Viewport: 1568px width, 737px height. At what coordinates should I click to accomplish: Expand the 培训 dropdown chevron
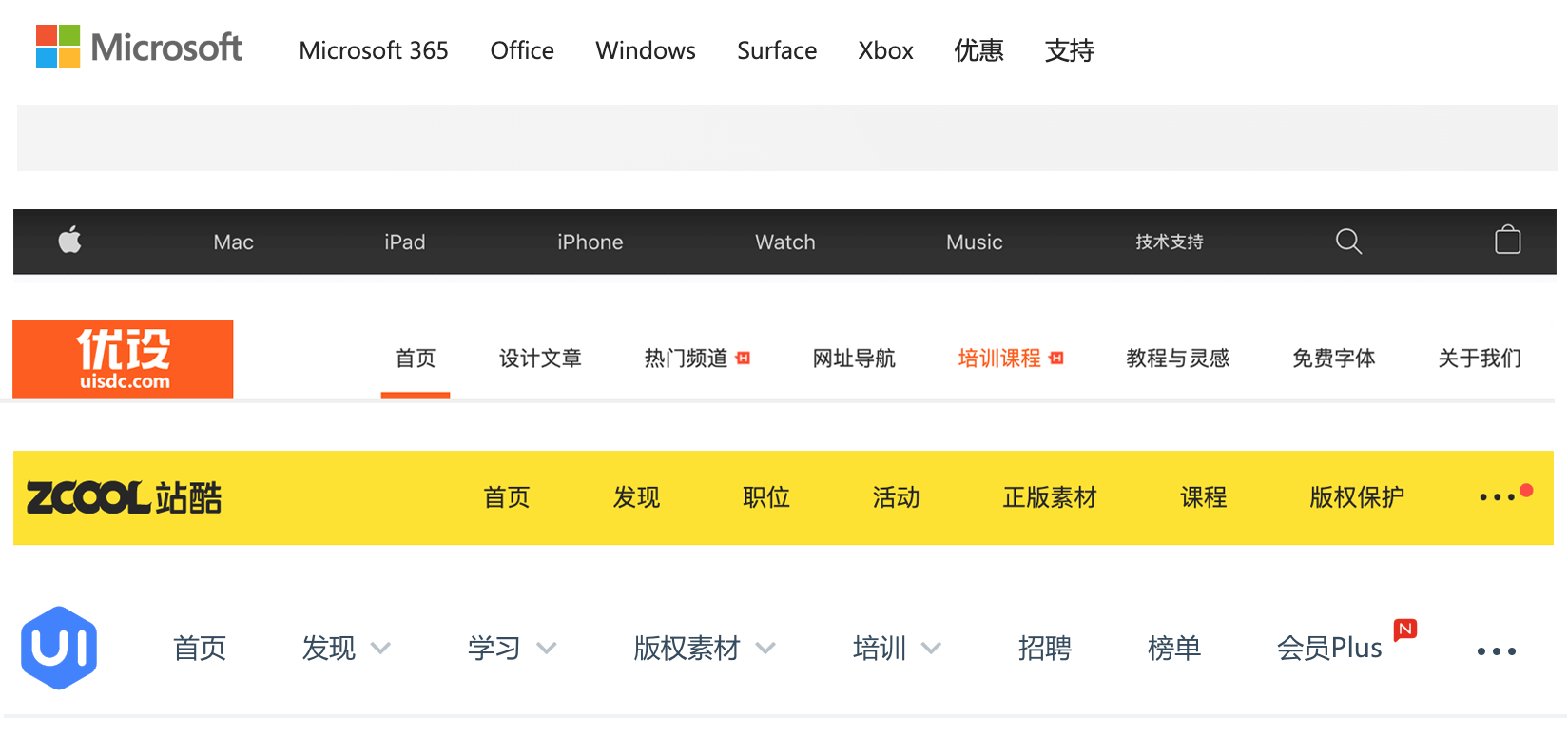[x=931, y=649]
